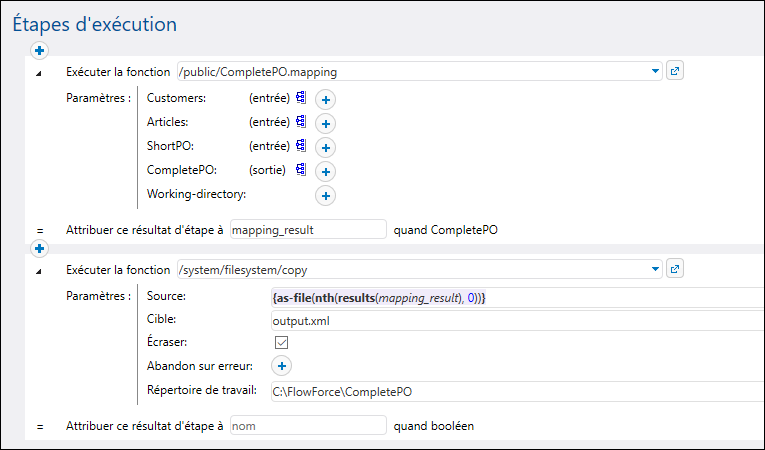Open the filesystem copy function link icon

coord(675,269)
